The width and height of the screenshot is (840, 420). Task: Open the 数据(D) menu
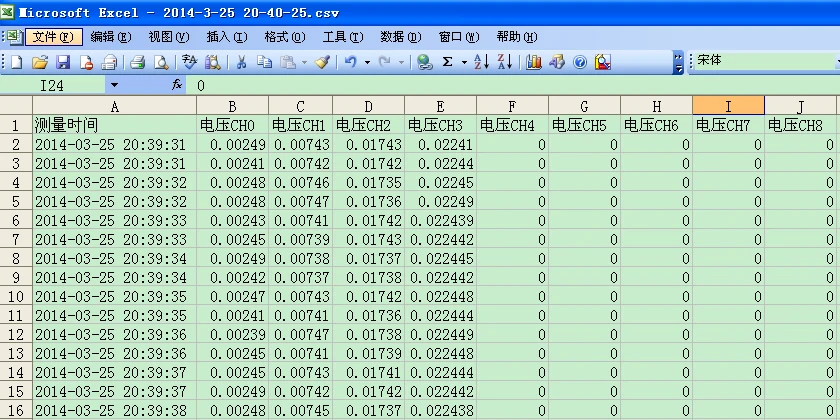[x=401, y=37]
